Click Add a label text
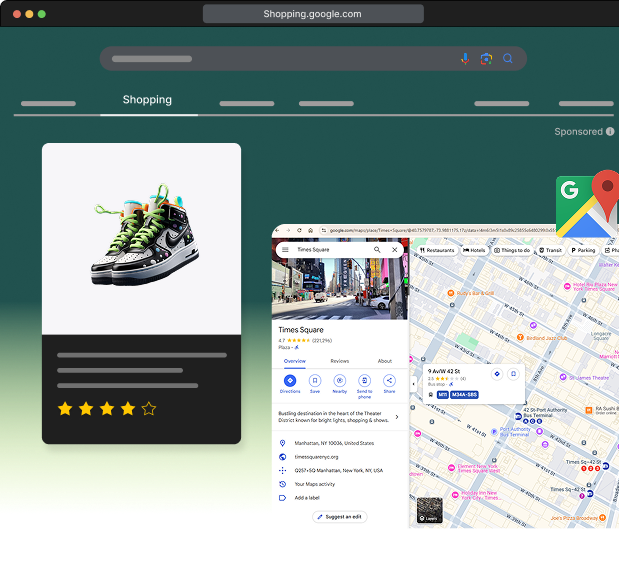Viewport: 619px width, 570px height. (307, 498)
